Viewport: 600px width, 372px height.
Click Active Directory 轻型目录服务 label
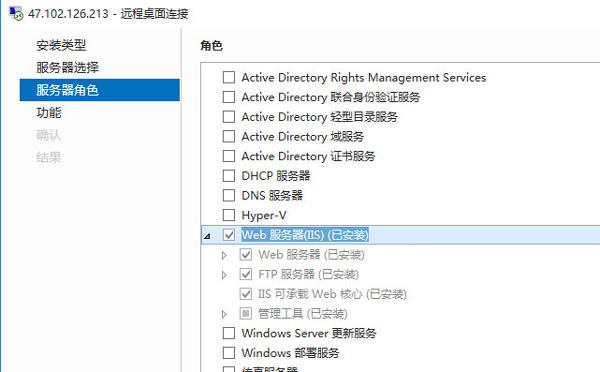[320, 117]
